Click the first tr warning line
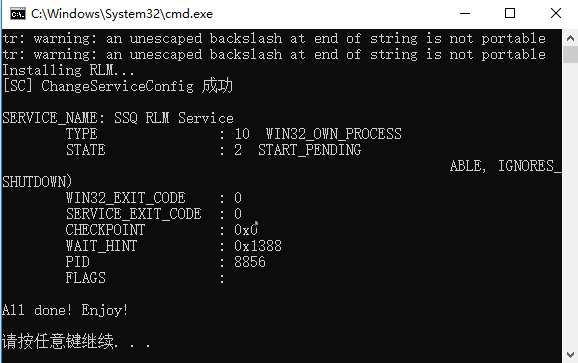This screenshot has width=578, height=363. pos(274,38)
